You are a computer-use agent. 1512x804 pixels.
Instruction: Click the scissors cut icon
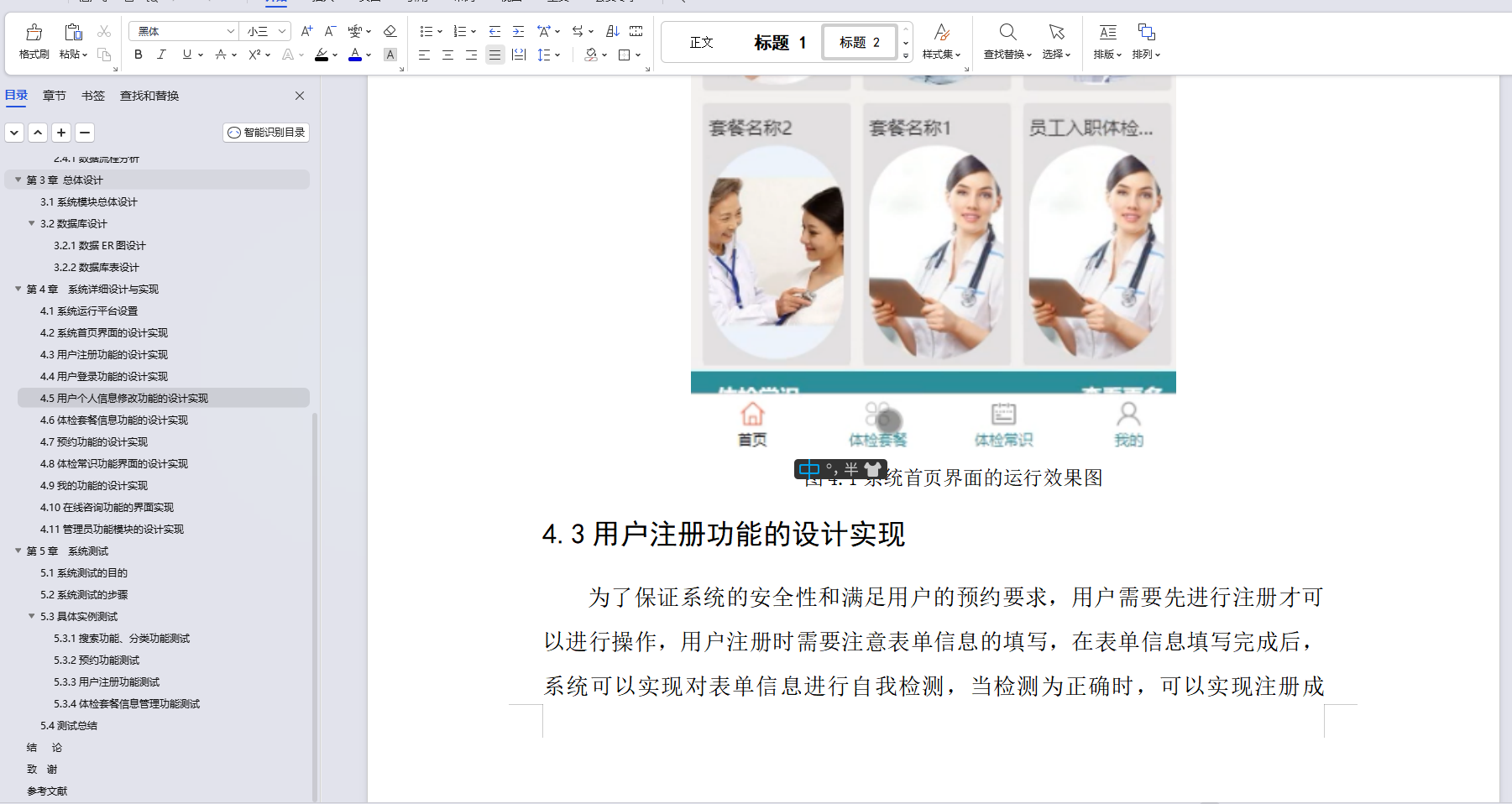click(103, 30)
